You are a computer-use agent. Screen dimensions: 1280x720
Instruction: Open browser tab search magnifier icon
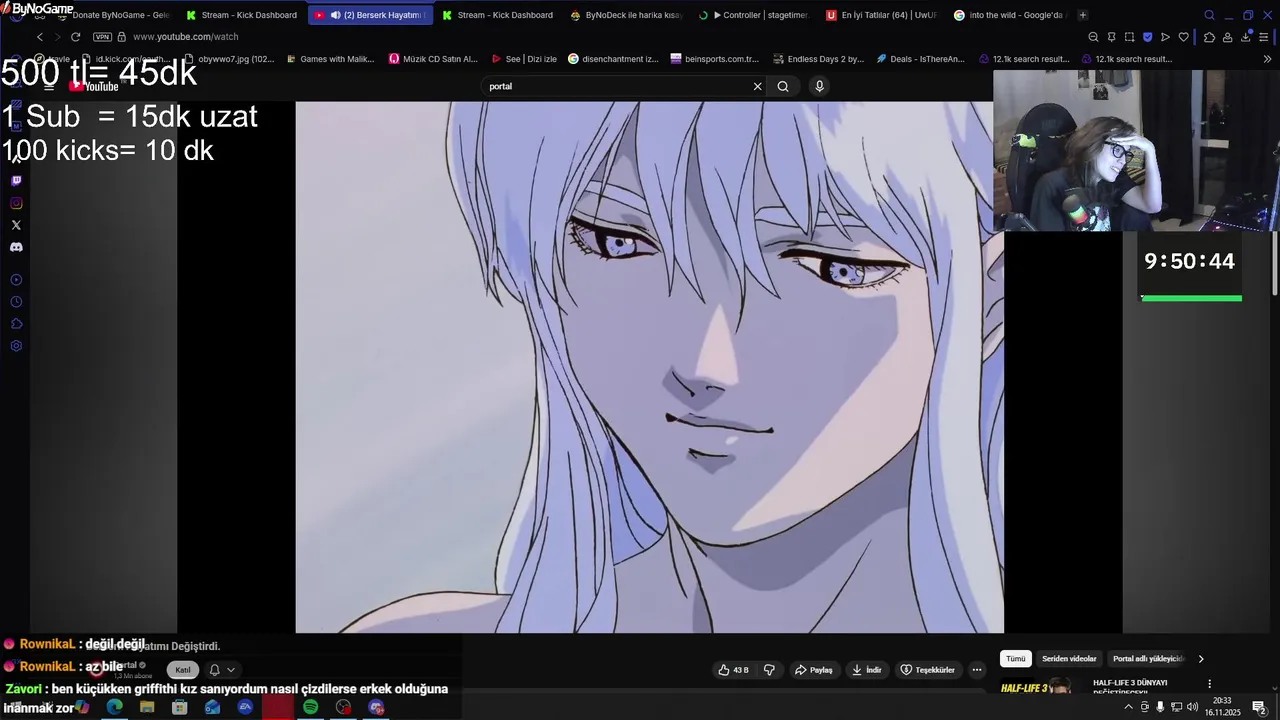1209,15
